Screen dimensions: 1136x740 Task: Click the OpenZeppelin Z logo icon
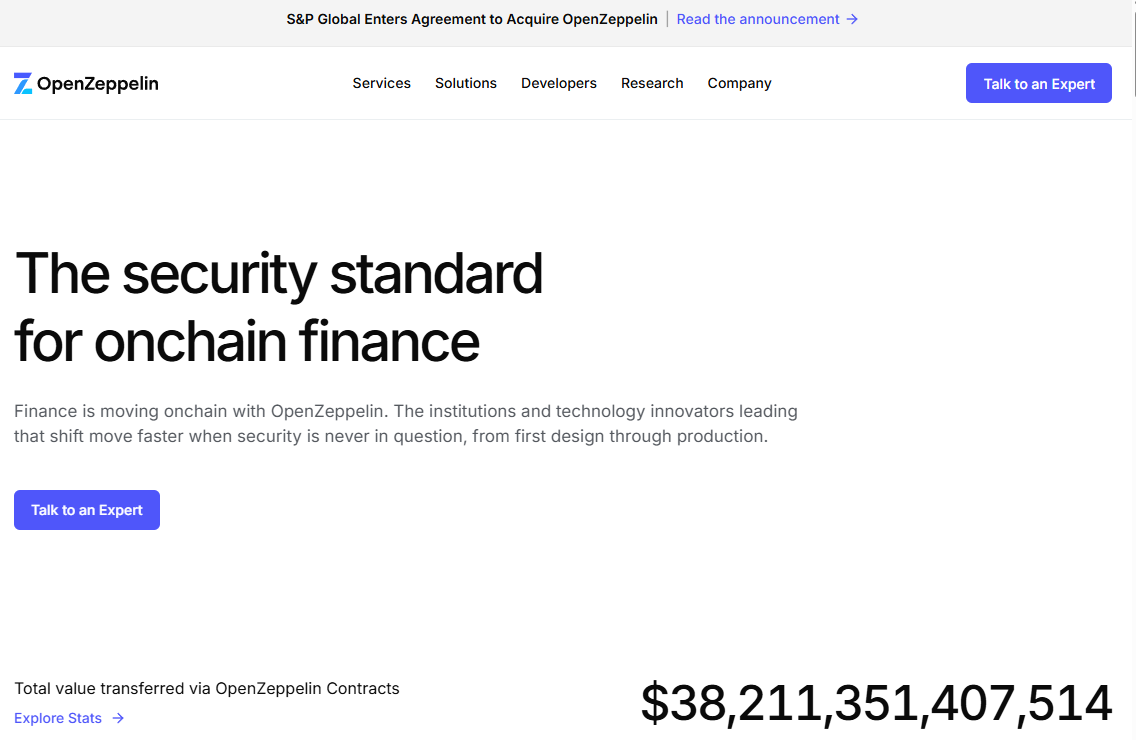23,83
